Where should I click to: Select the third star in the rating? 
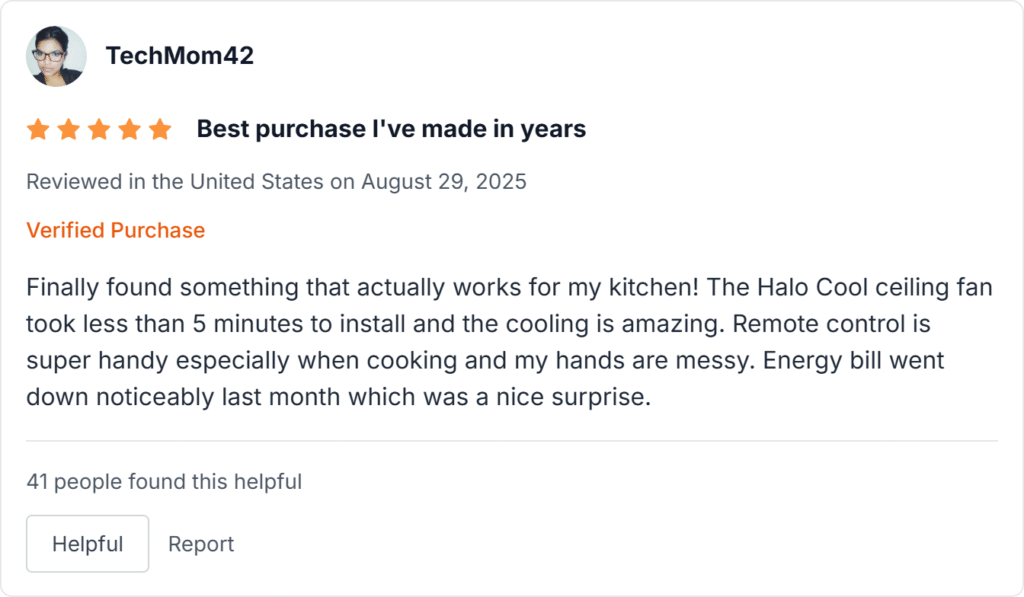coord(99,129)
